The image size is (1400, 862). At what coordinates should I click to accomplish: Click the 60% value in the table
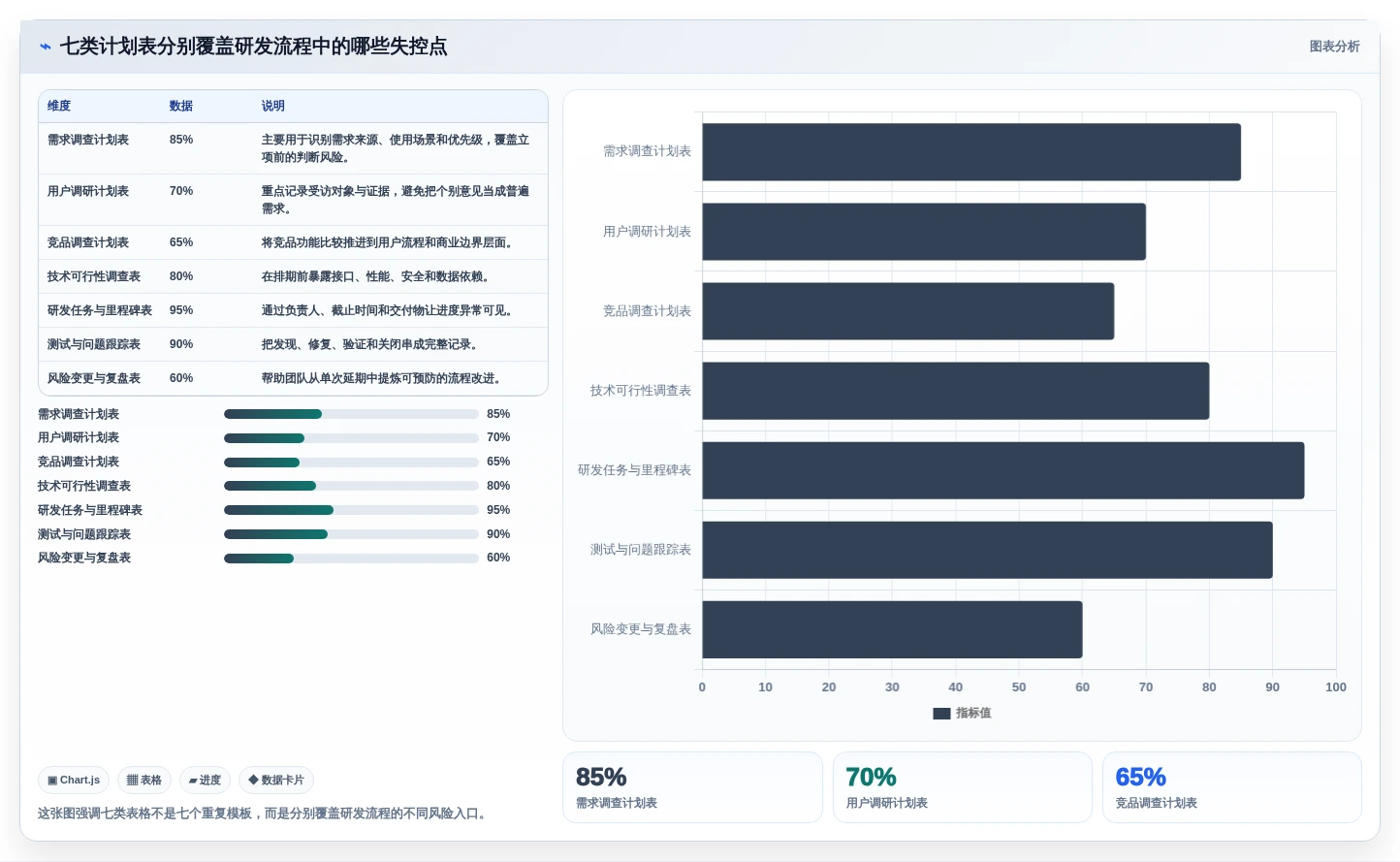point(181,378)
